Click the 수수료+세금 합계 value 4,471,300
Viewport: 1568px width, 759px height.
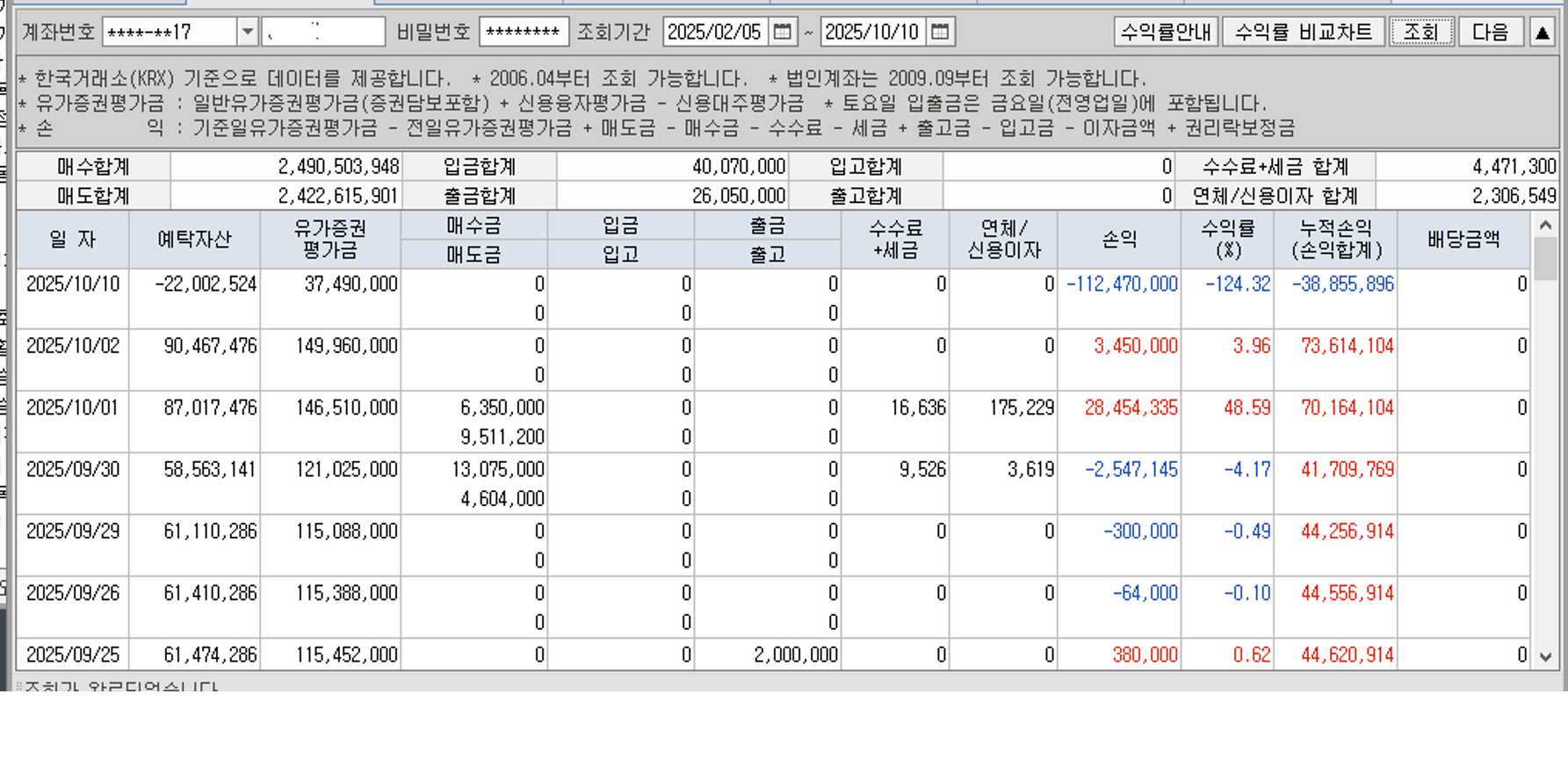pos(1514,167)
